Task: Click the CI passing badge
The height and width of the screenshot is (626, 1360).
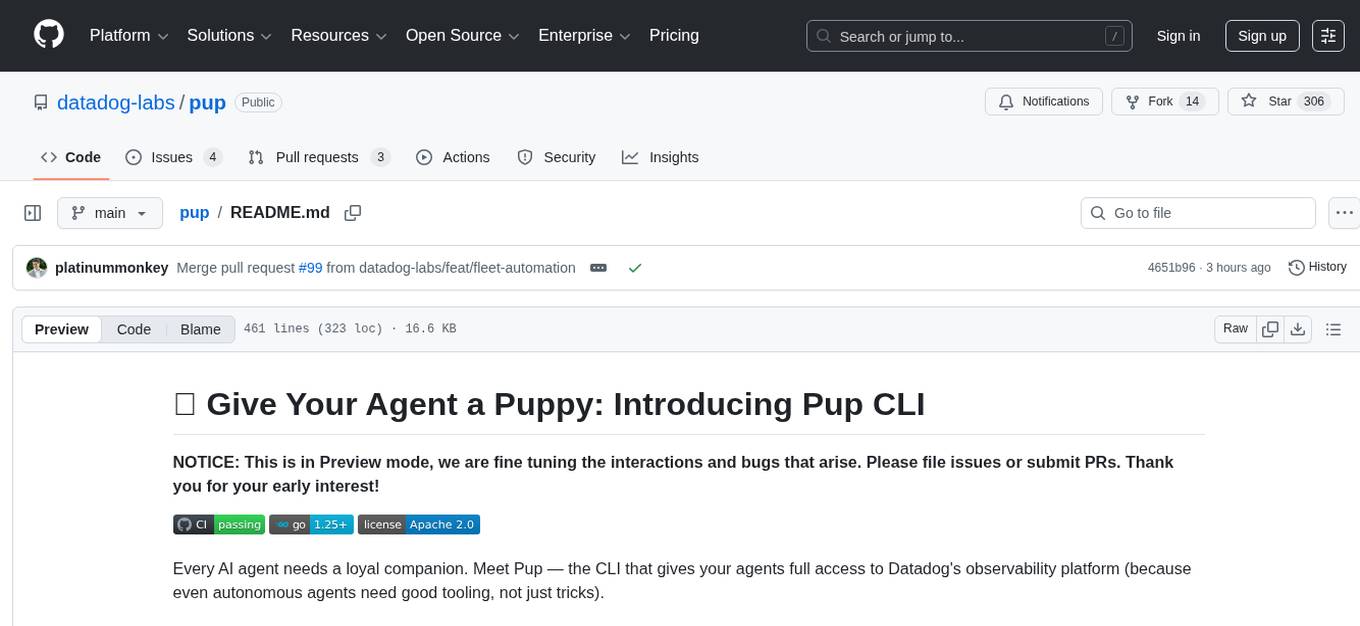Action: (218, 523)
